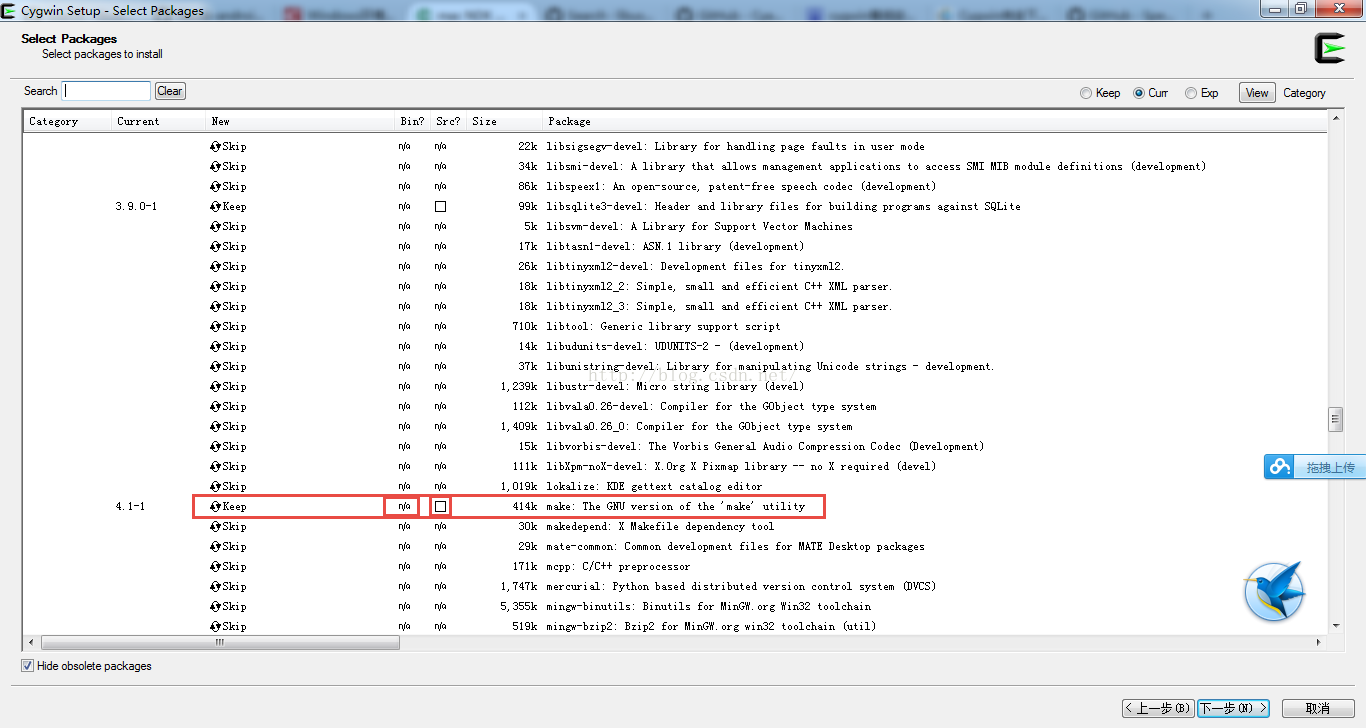The height and width of the screenshot is (728, 1366).
Task: Click the 3.9.0-1 current version cell
Action: (x=137, y=206)
